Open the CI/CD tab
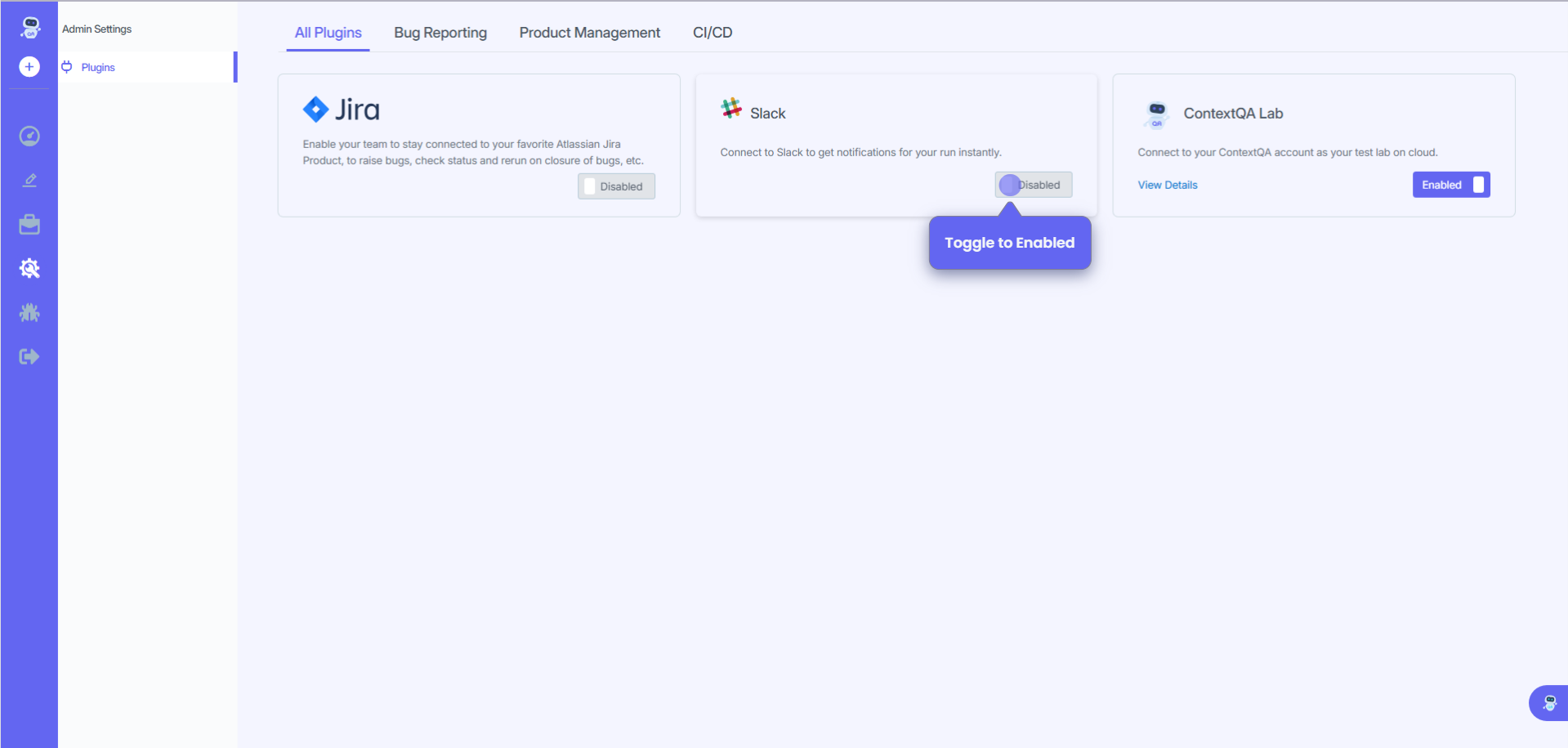 (x=712, y=33)
